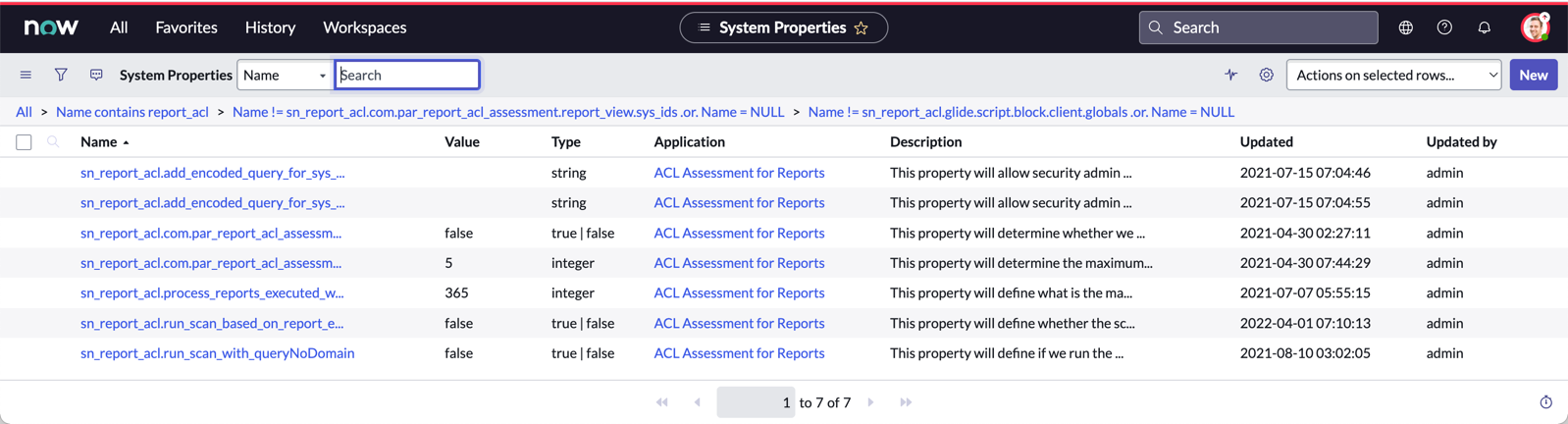This screenshot has height=424, width=1568.
Task: Click breadcrumb excluding report_view.sys_ids property
Action: coord(508,112)
